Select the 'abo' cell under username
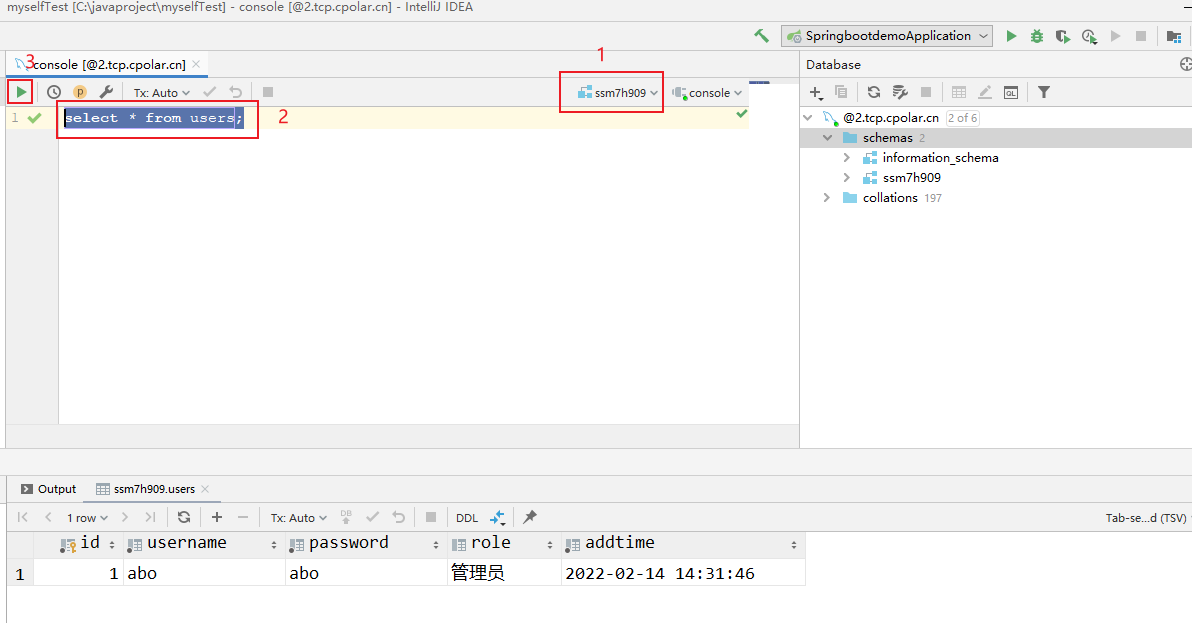This screenshot has height=623, width=1192. (204, 573)
